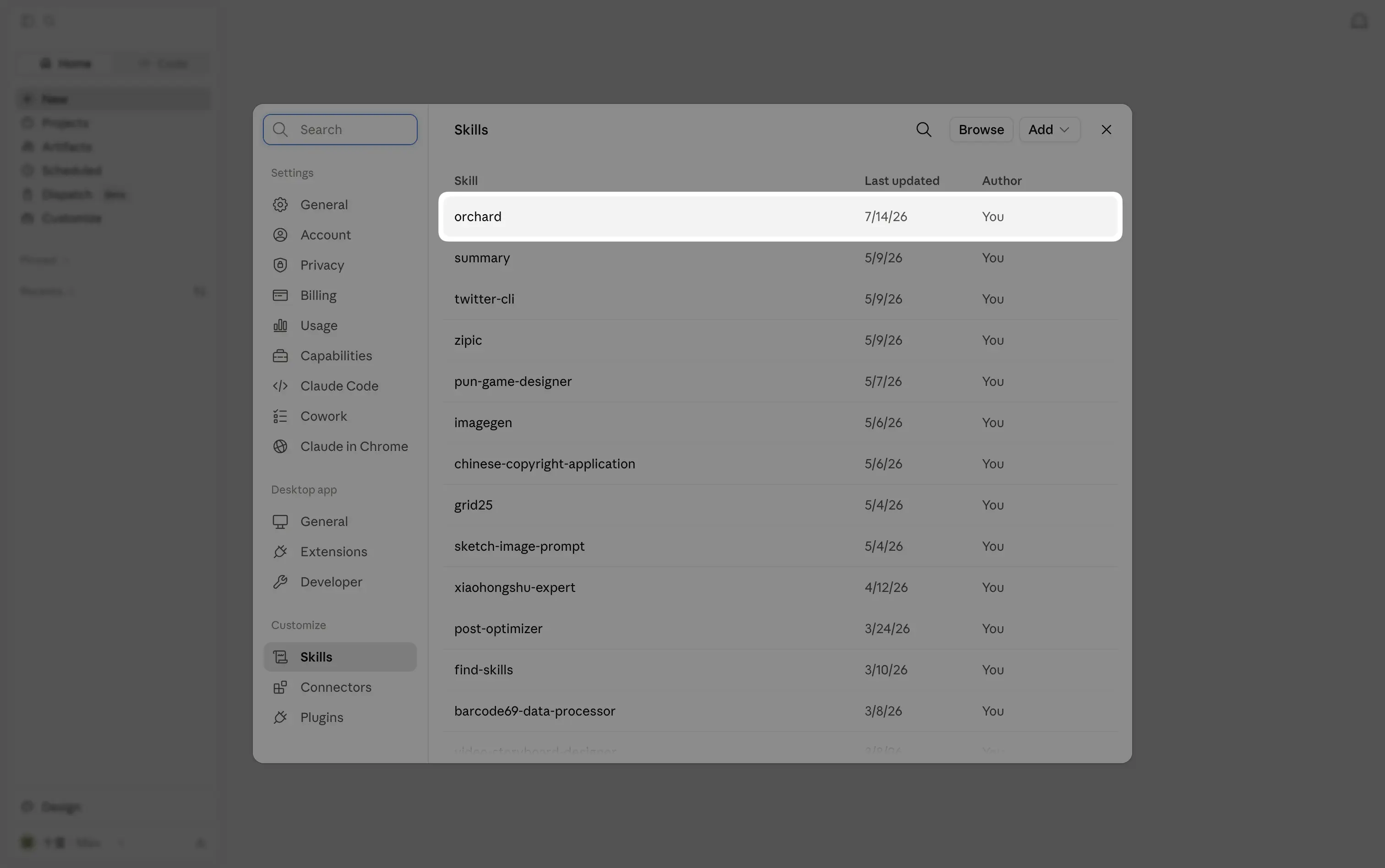Open the imagegen skill
The image size is (1385, 868).
(x=780, y=423)
